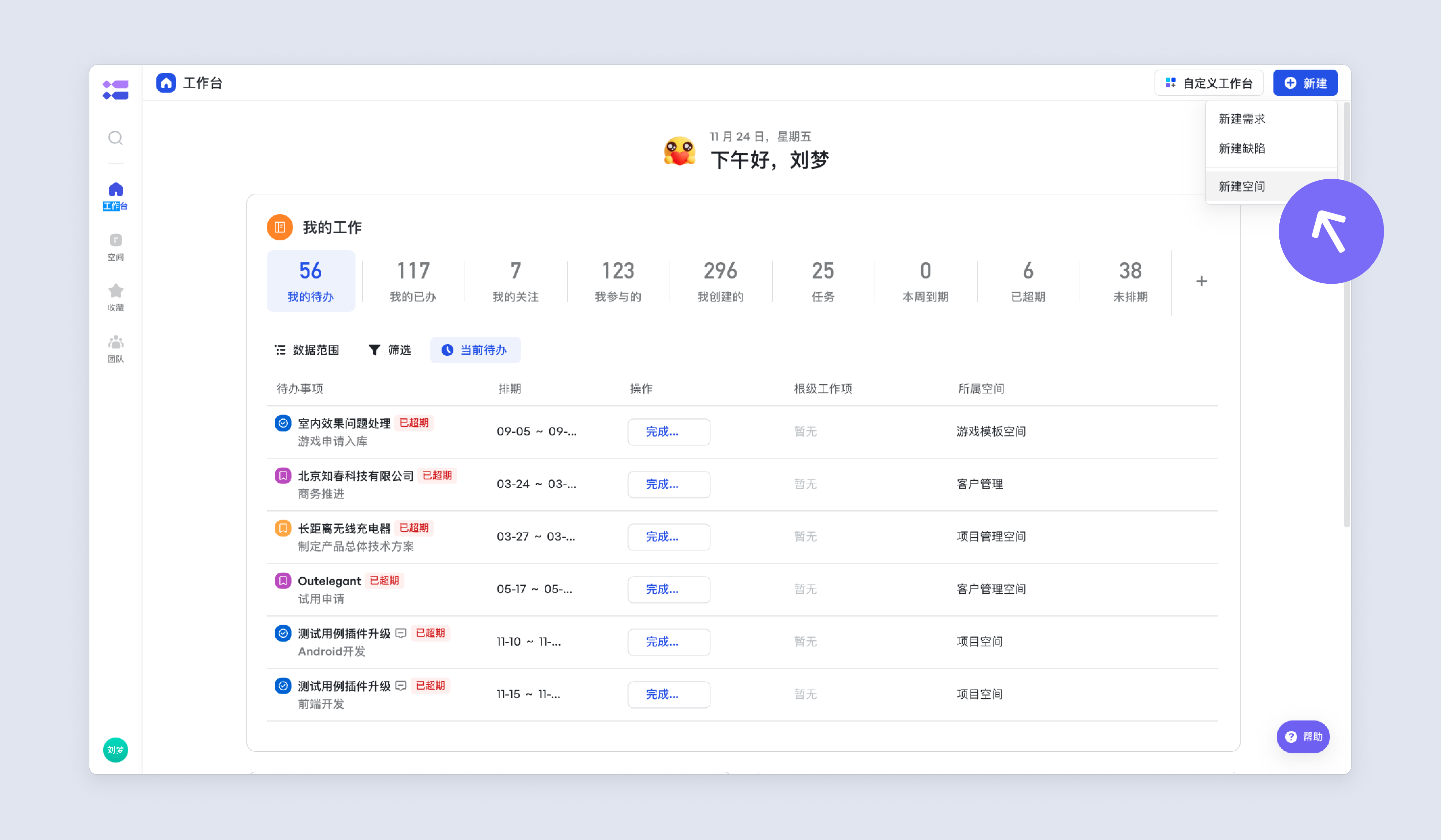Open the 团队 sidebar icon

[116, 348]
